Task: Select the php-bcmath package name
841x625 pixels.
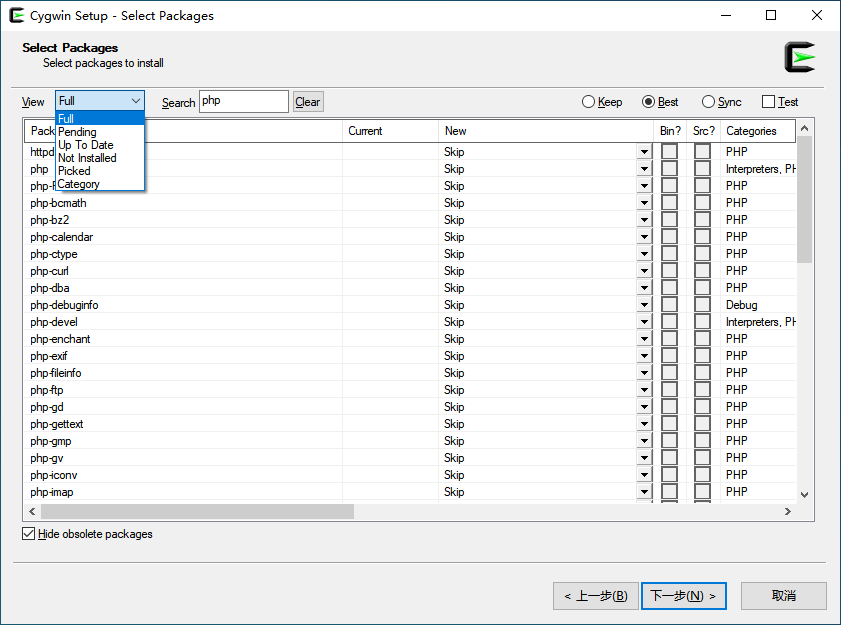Action: coord(58,203)
